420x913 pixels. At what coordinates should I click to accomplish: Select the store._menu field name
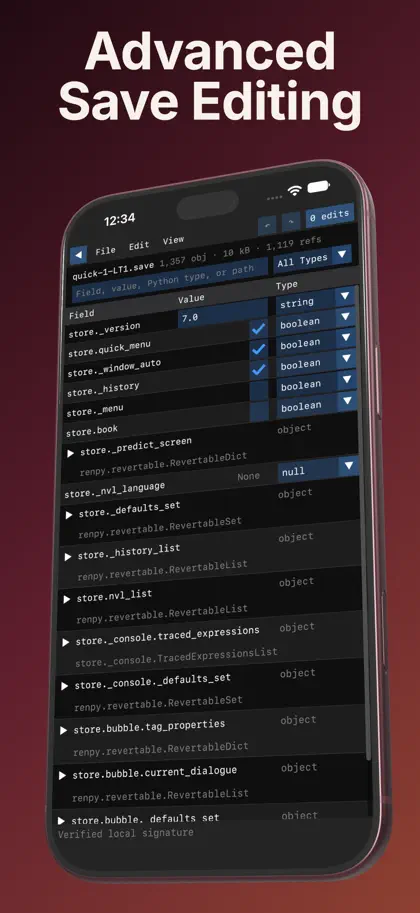tap(95, 411)
